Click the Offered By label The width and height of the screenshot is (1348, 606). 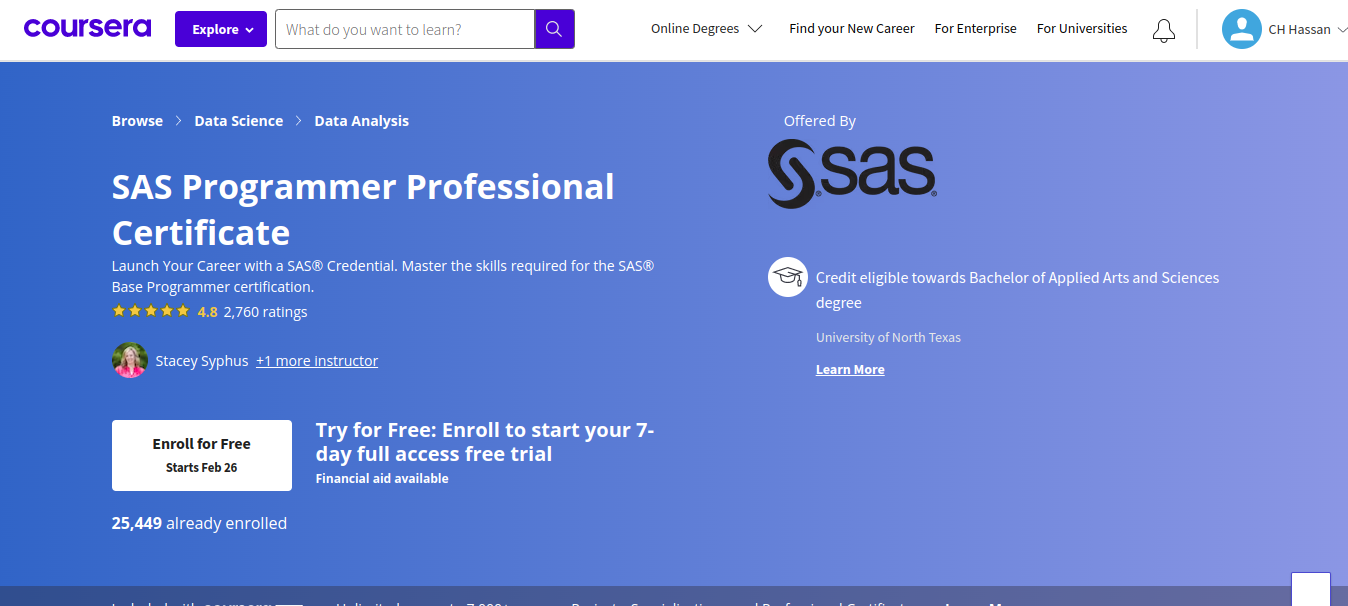820,121
